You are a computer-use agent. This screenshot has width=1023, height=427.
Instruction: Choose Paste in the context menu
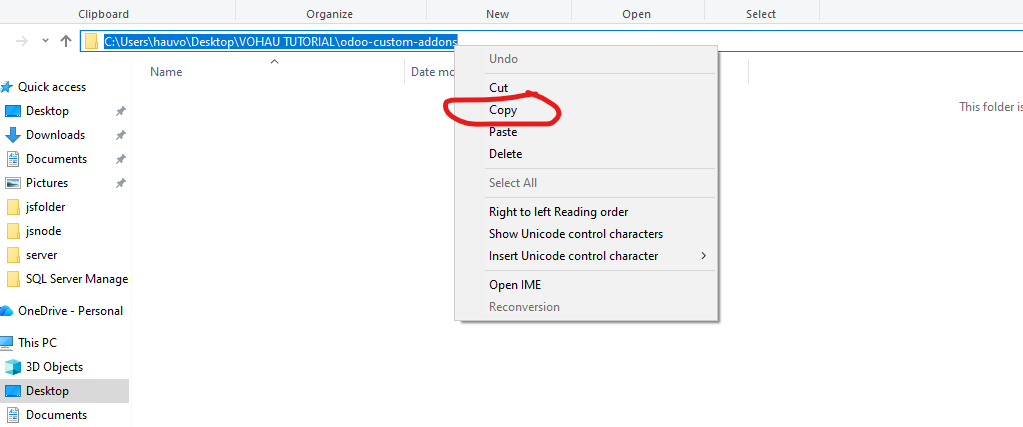click(503, 132)
